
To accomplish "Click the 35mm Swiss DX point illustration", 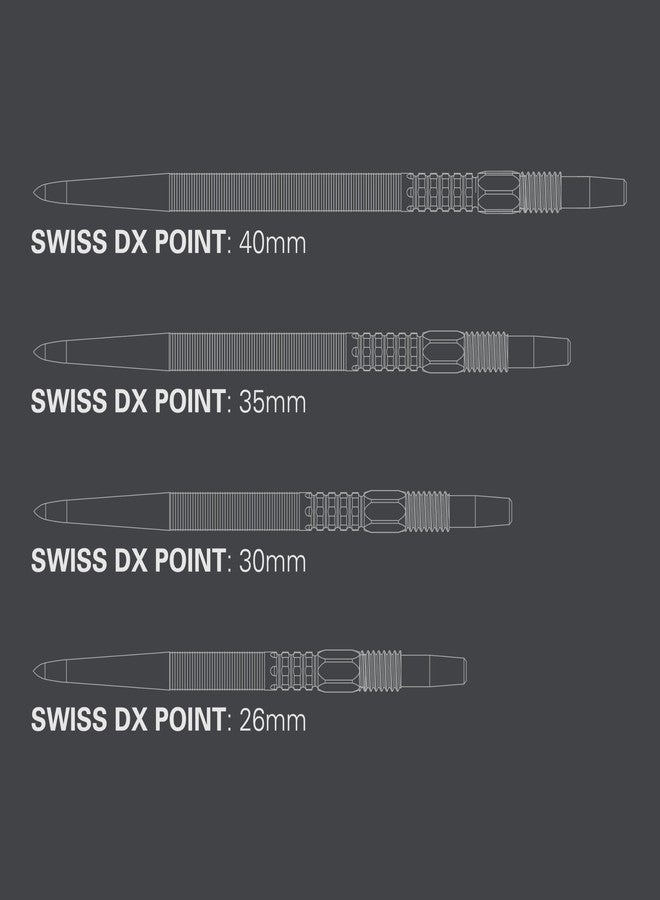I will click(x=302, y=351).
